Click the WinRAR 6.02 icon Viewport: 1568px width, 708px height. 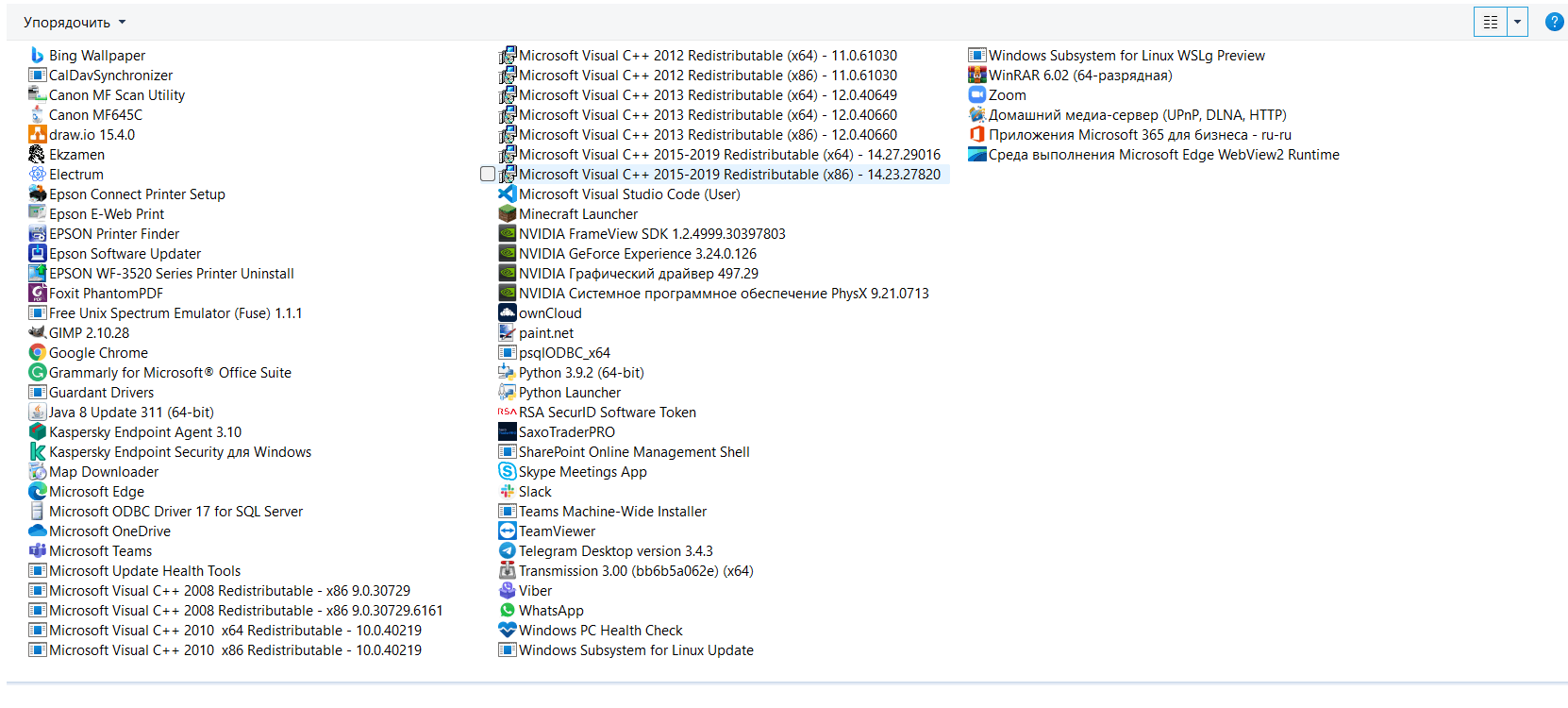[x=977, y=76]
